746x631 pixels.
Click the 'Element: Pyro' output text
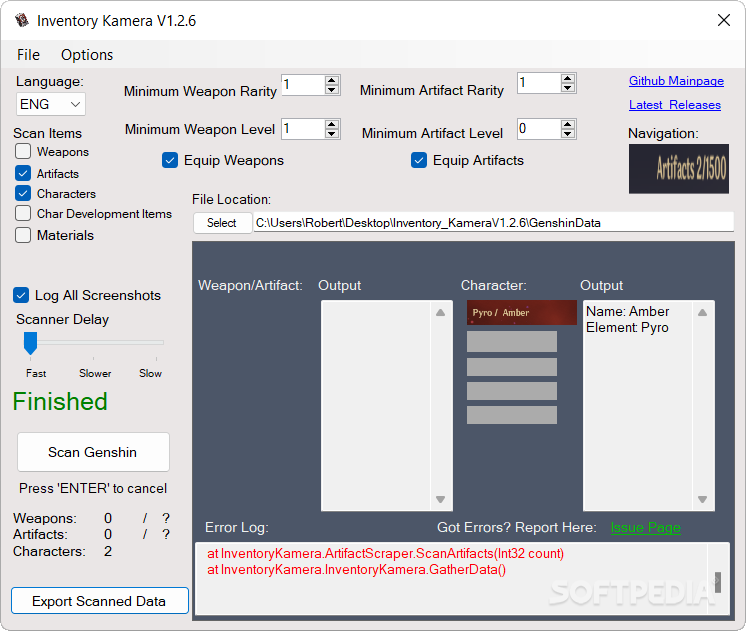coord(627,327)
